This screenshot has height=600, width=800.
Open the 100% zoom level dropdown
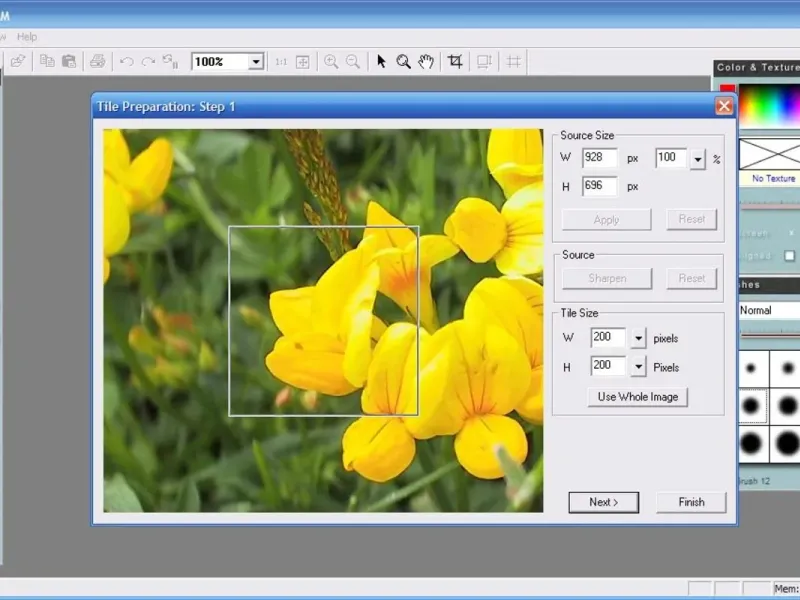255,62
